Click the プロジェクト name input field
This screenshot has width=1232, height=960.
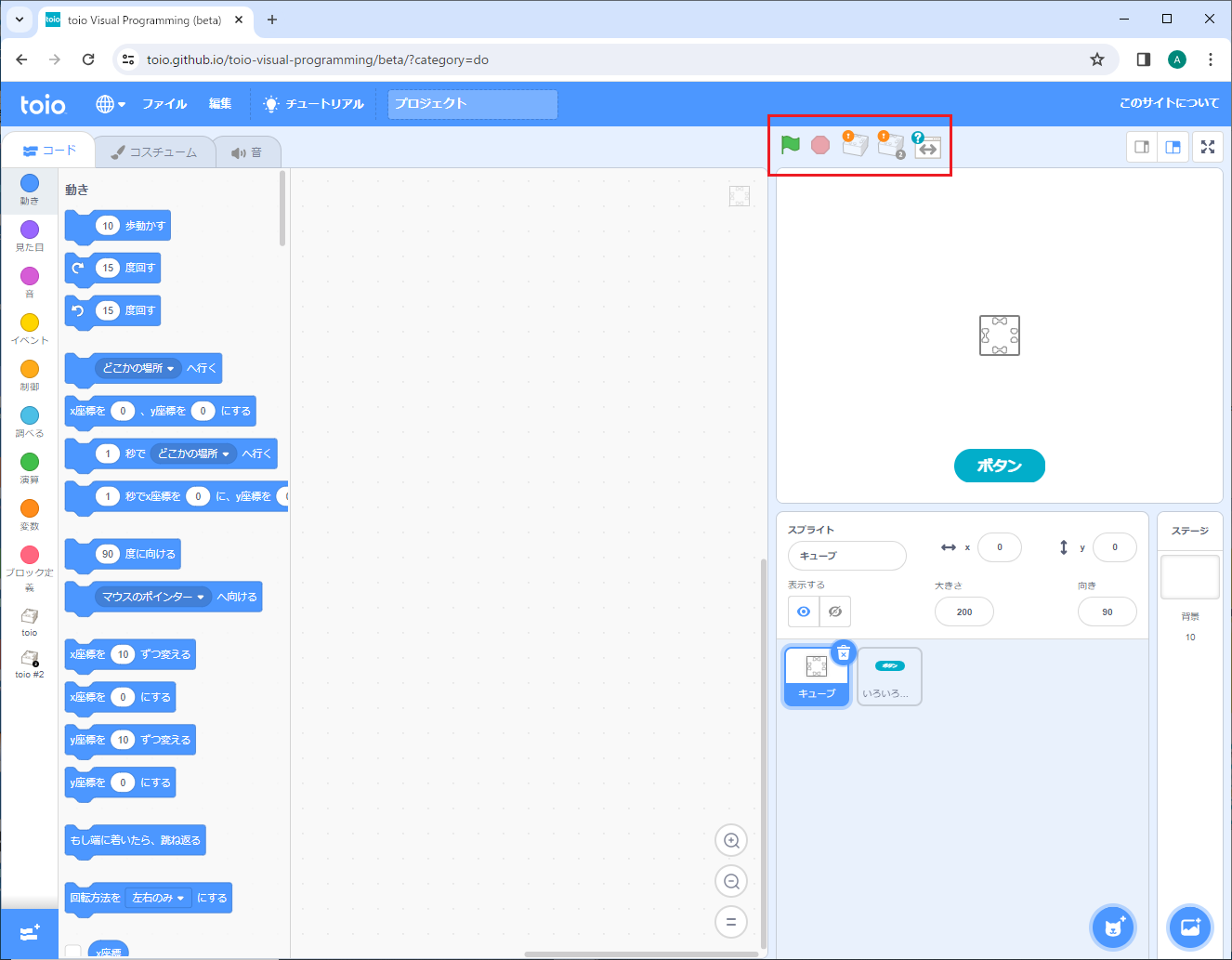point(472,104)
